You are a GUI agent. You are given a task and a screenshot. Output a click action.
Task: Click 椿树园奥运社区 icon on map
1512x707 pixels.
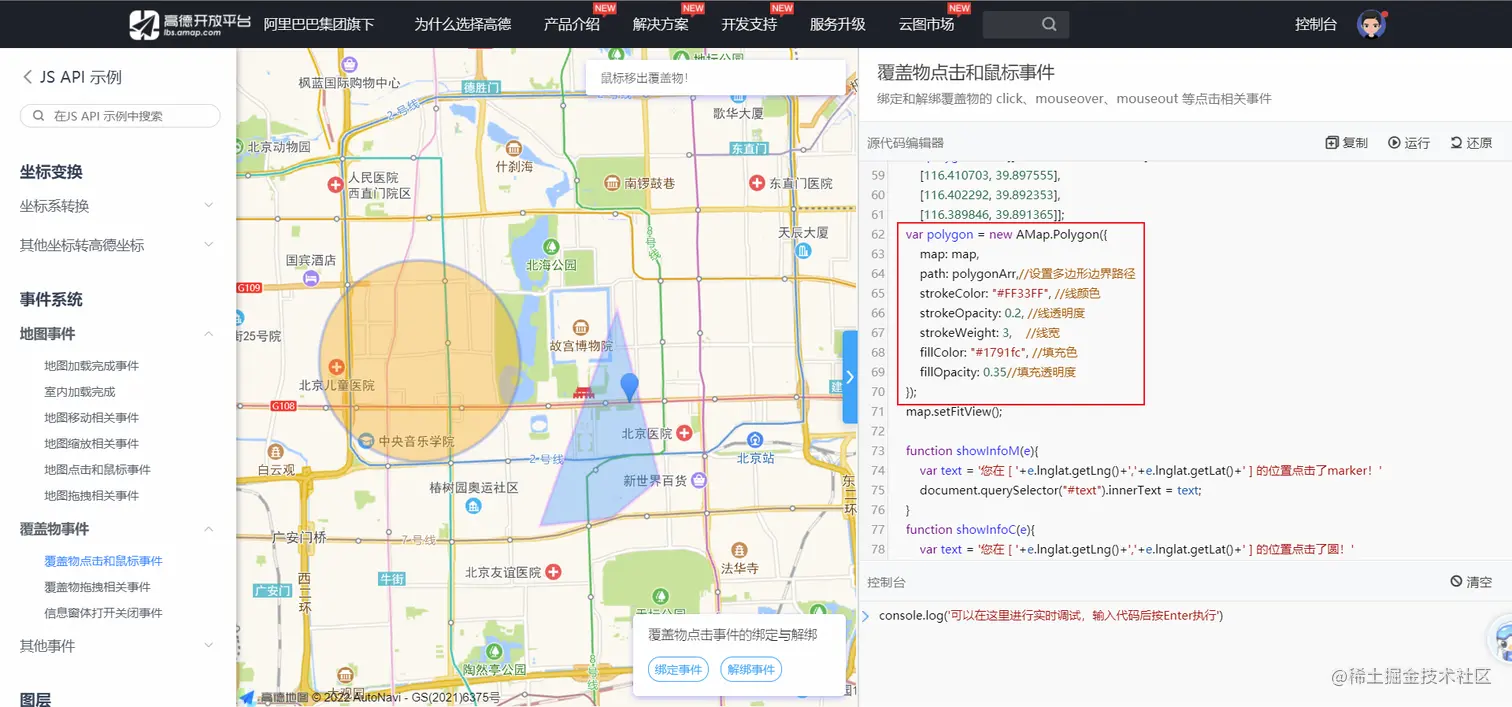(x=473, y=506)
